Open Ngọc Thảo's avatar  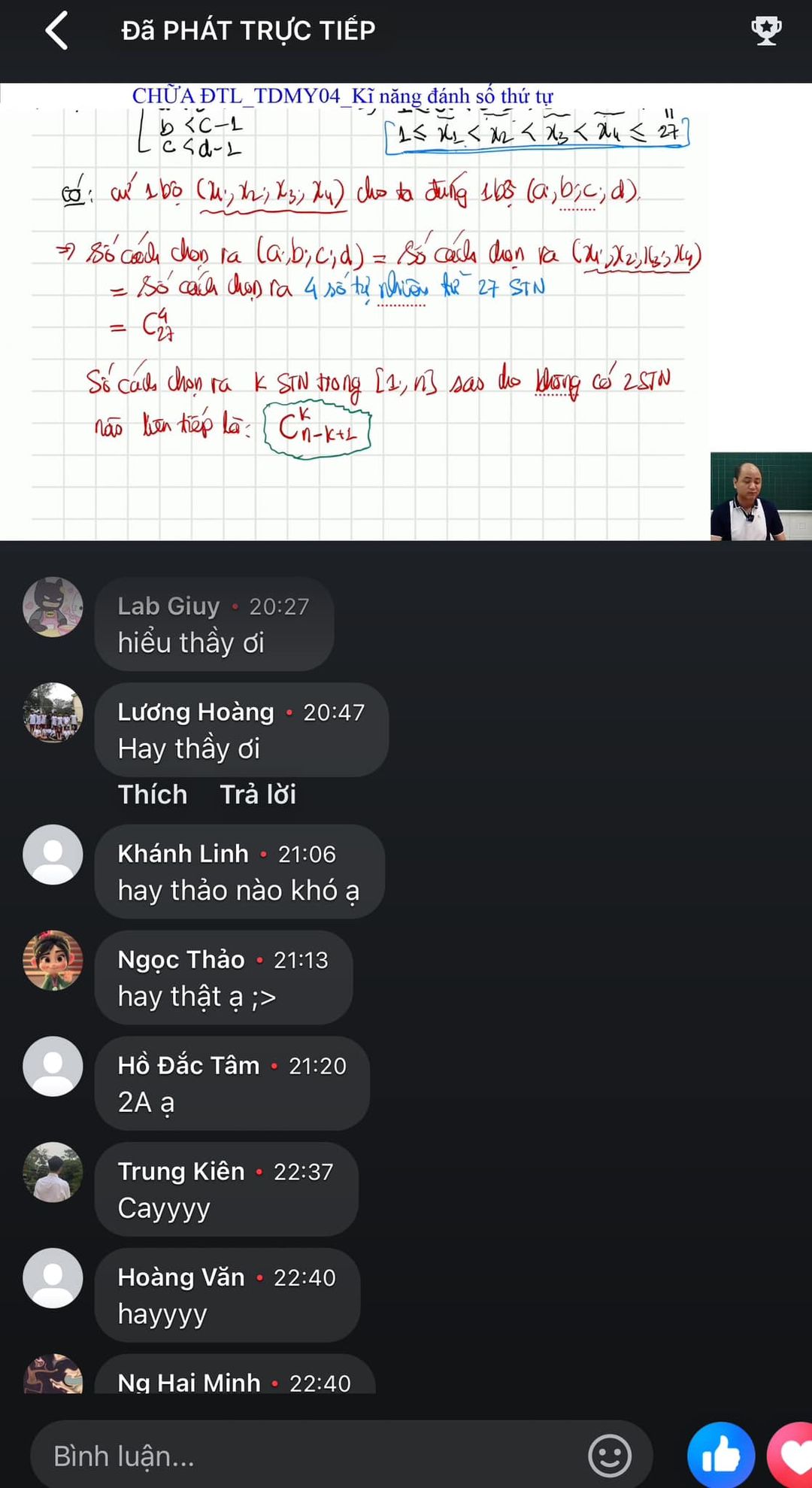(x=53, y=961)
